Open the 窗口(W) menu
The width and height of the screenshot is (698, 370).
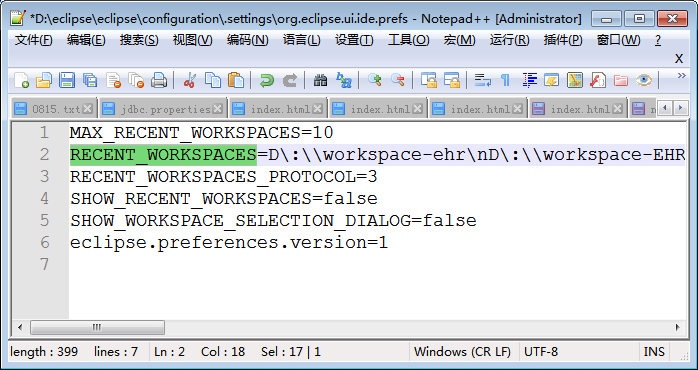coord(618,41)
